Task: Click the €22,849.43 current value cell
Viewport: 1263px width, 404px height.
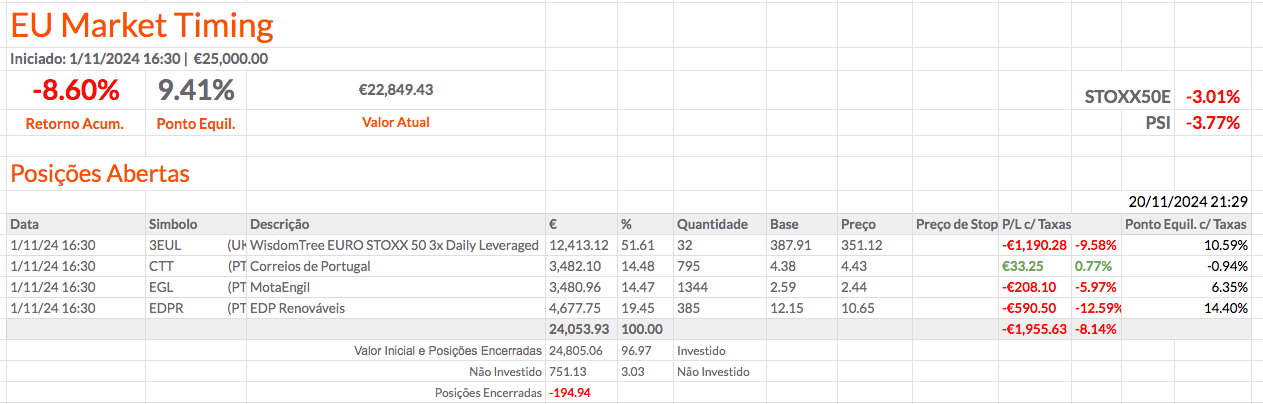Action: coord(396,90)
